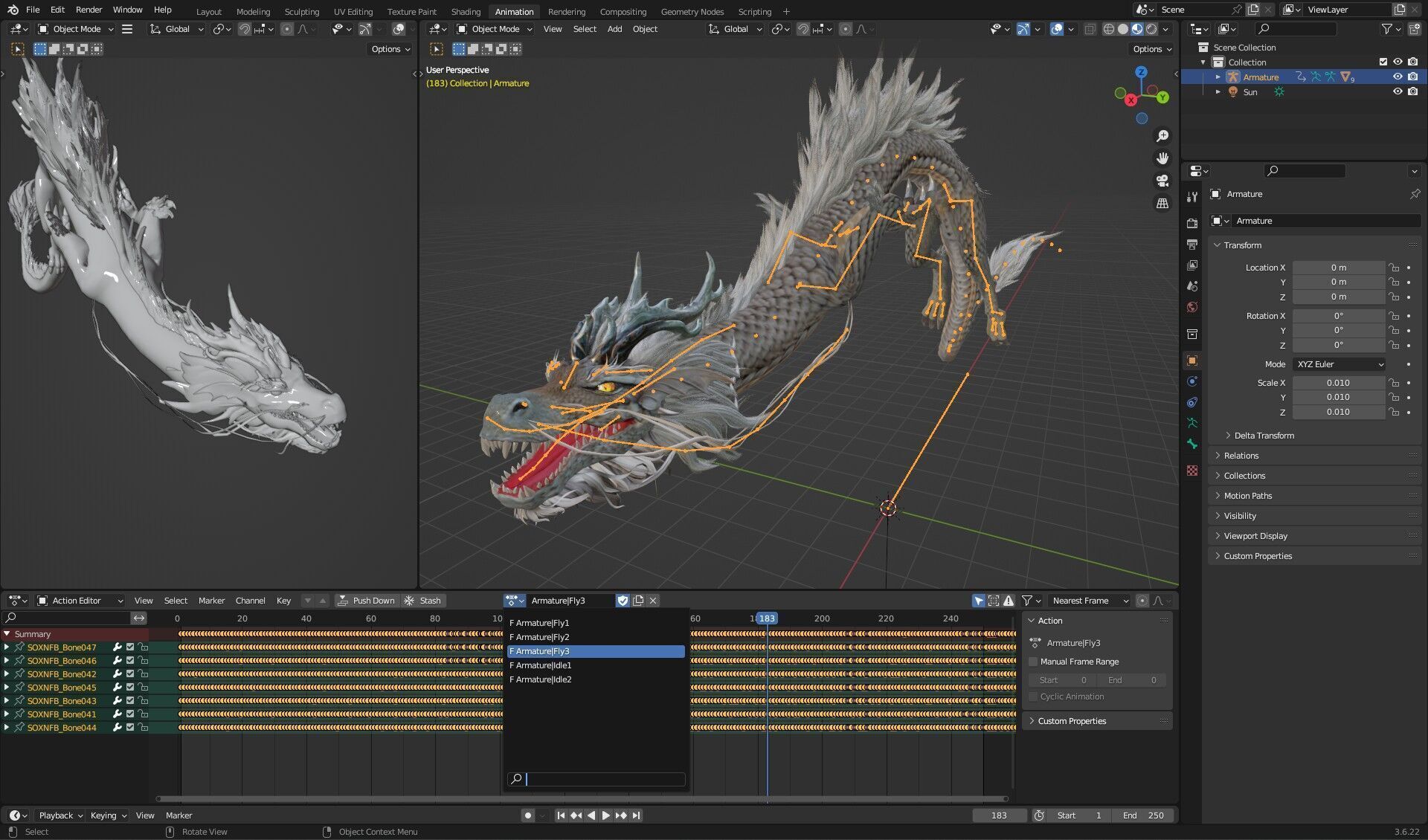Hide the Sun object via eye icon
1428x840 pixels.
(x=1398, y=91)
